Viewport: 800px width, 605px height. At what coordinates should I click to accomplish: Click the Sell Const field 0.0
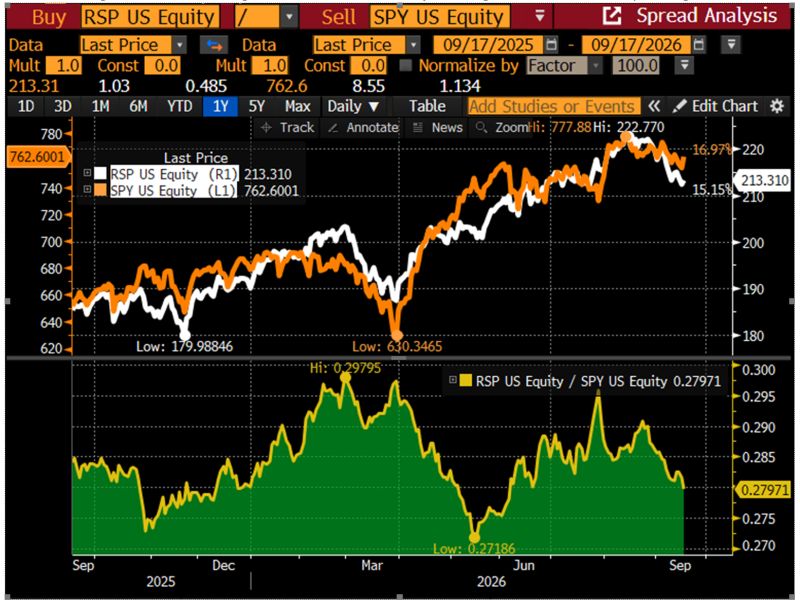click(369, 65)
